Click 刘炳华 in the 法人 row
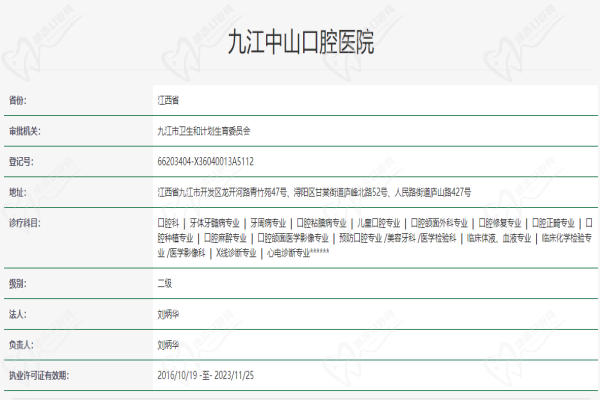Viewport: 600px width, 400px height. click(168, 314)
